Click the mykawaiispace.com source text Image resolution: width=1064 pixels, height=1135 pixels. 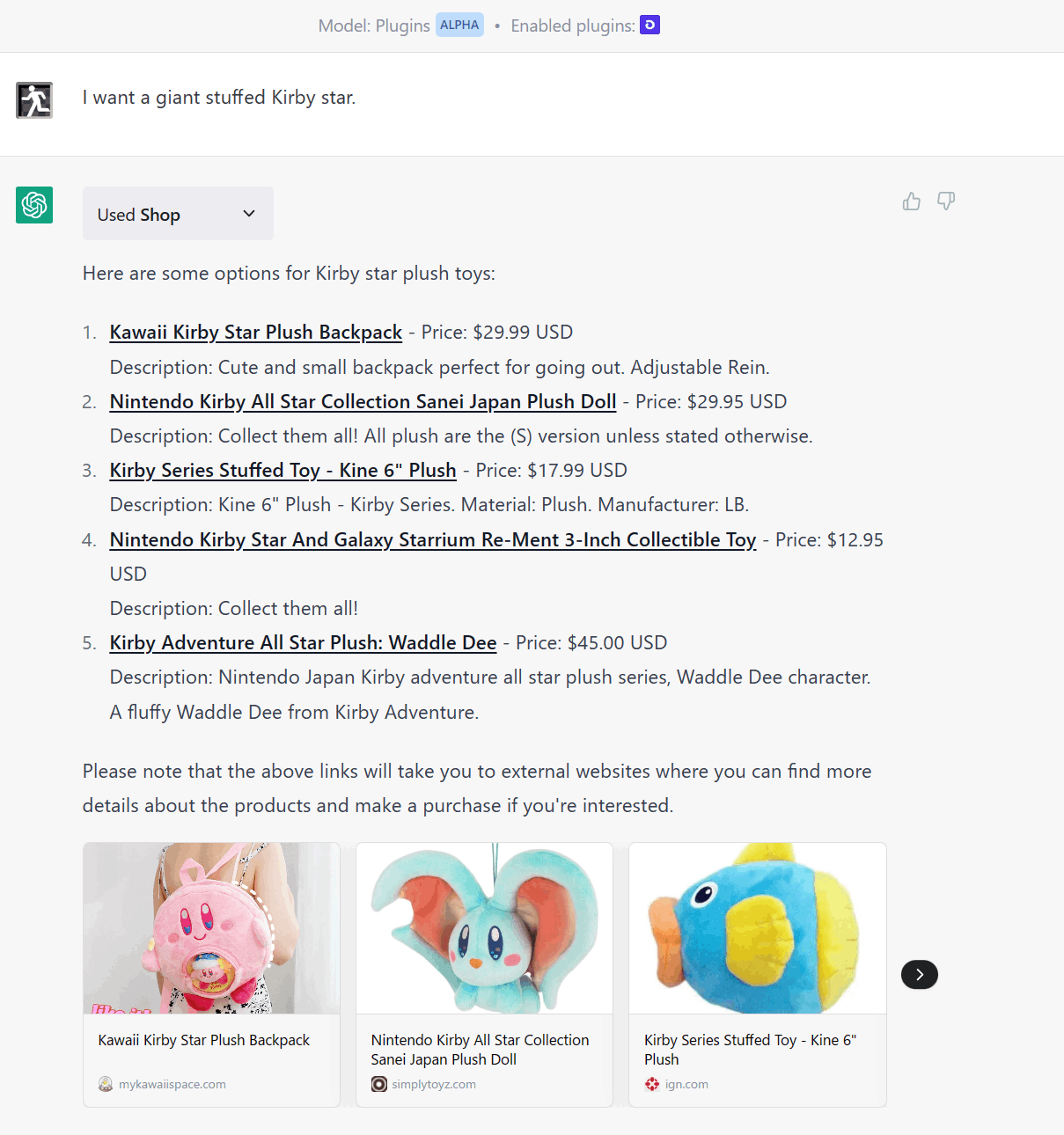[172, 1084]
